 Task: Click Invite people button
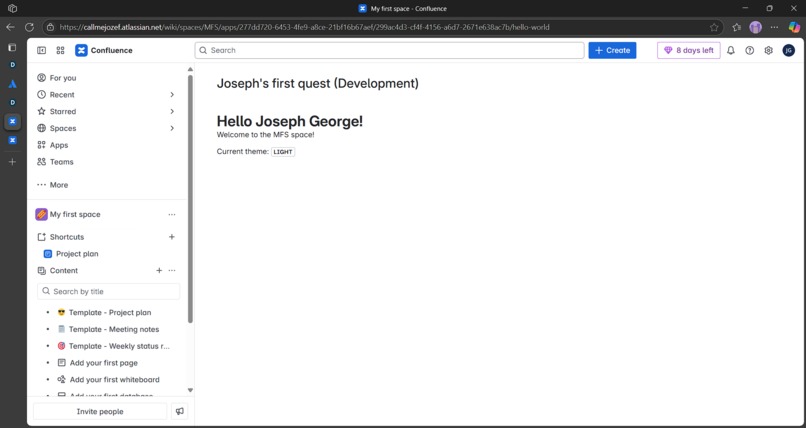[x=100, y=412]
